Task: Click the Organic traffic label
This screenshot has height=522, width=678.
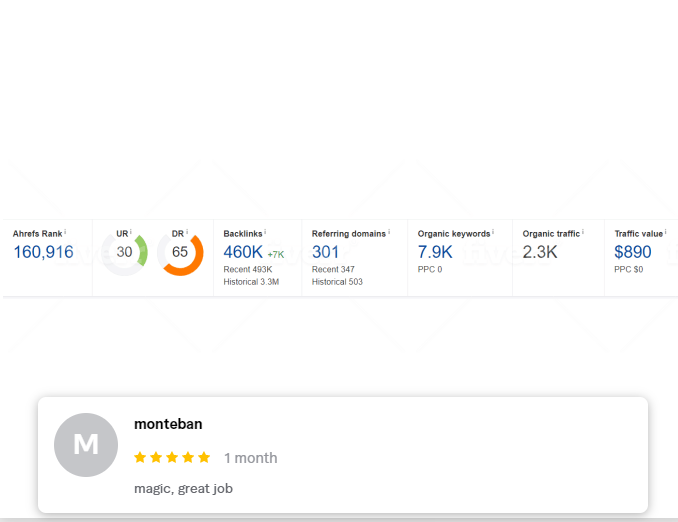Action: pos(551,234)
